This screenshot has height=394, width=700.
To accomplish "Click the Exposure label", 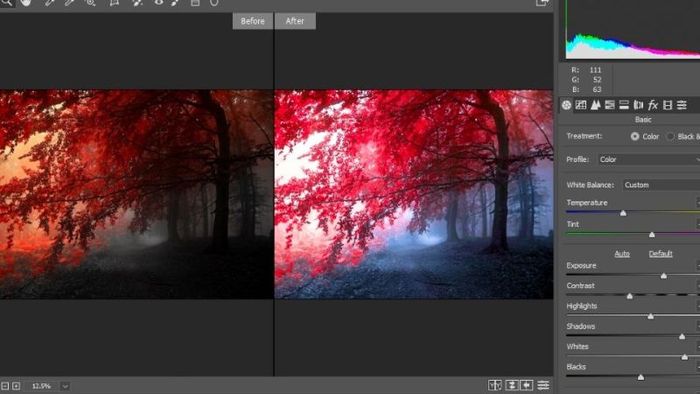I will 581,265.
